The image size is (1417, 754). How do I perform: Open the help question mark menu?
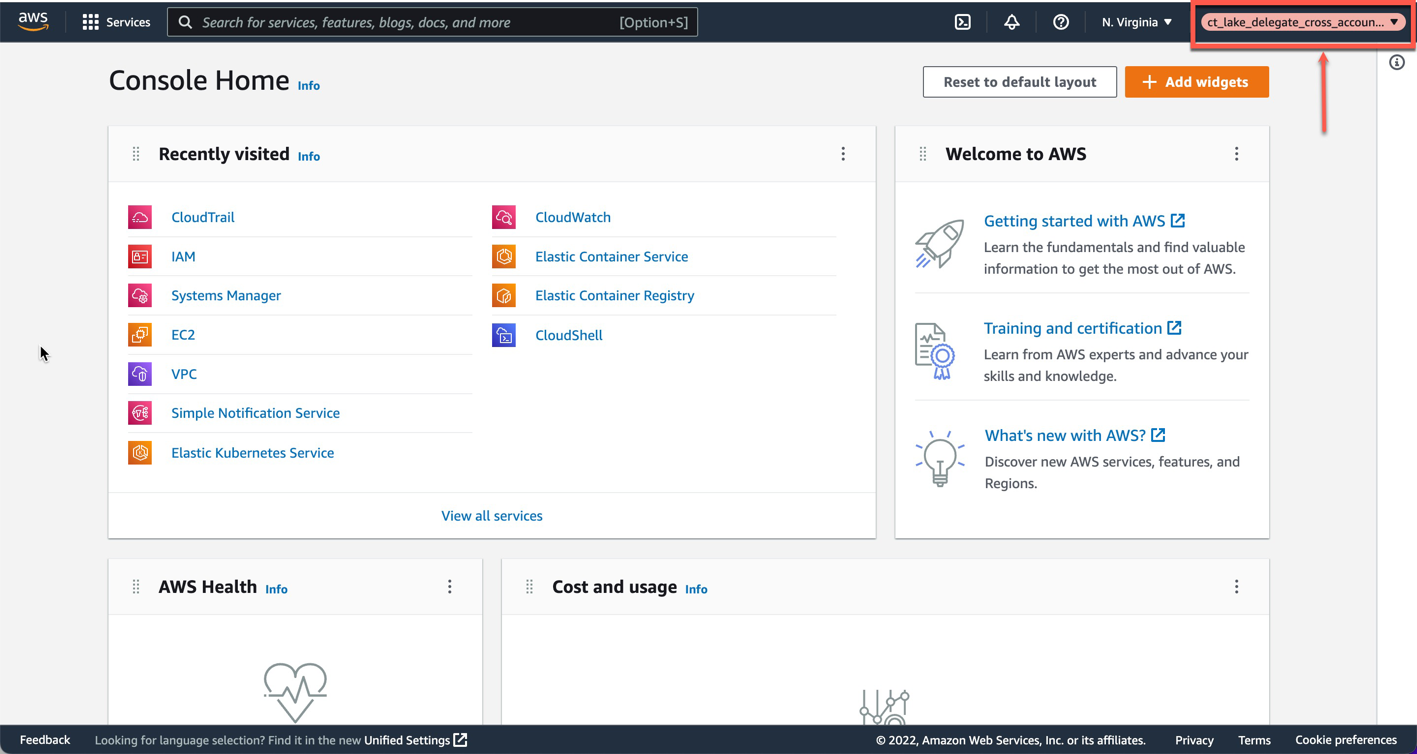(1061, 21)
